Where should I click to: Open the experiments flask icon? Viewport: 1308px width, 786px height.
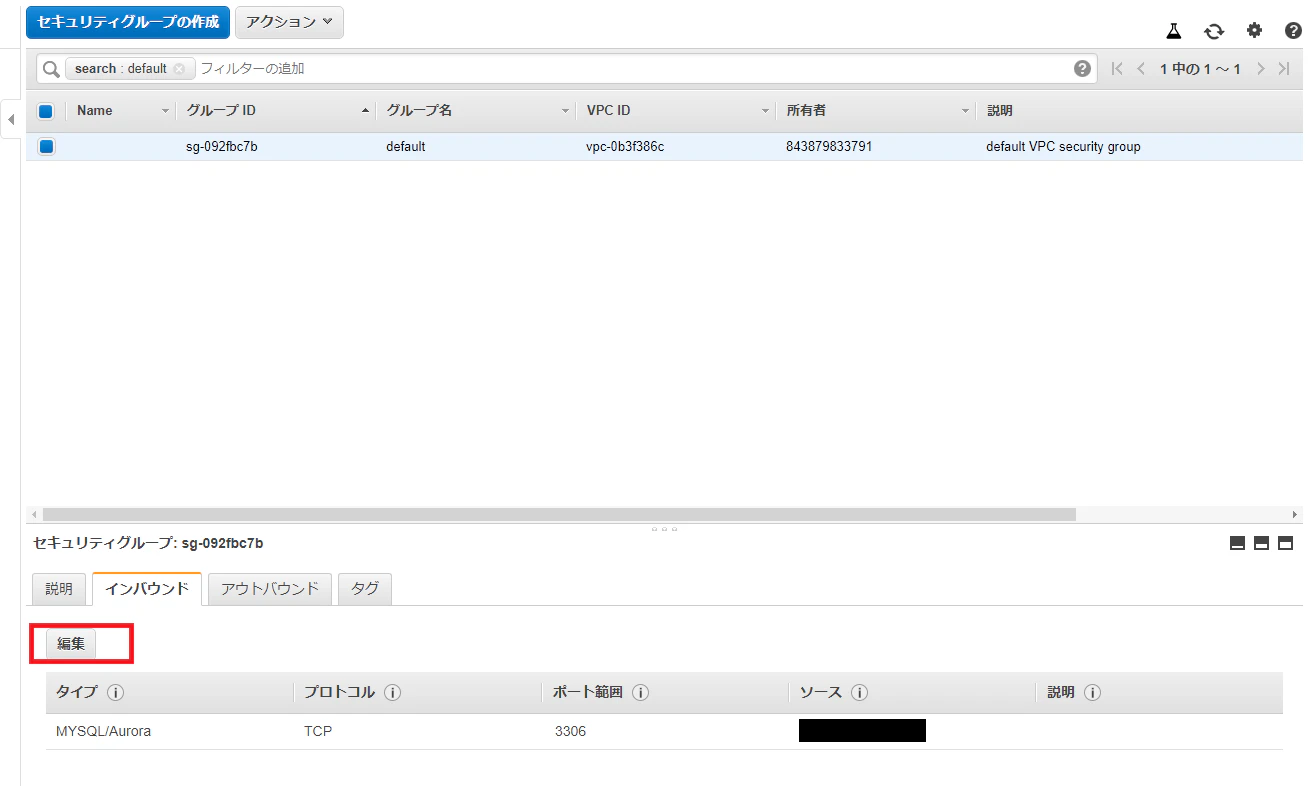coord(1174,31)
